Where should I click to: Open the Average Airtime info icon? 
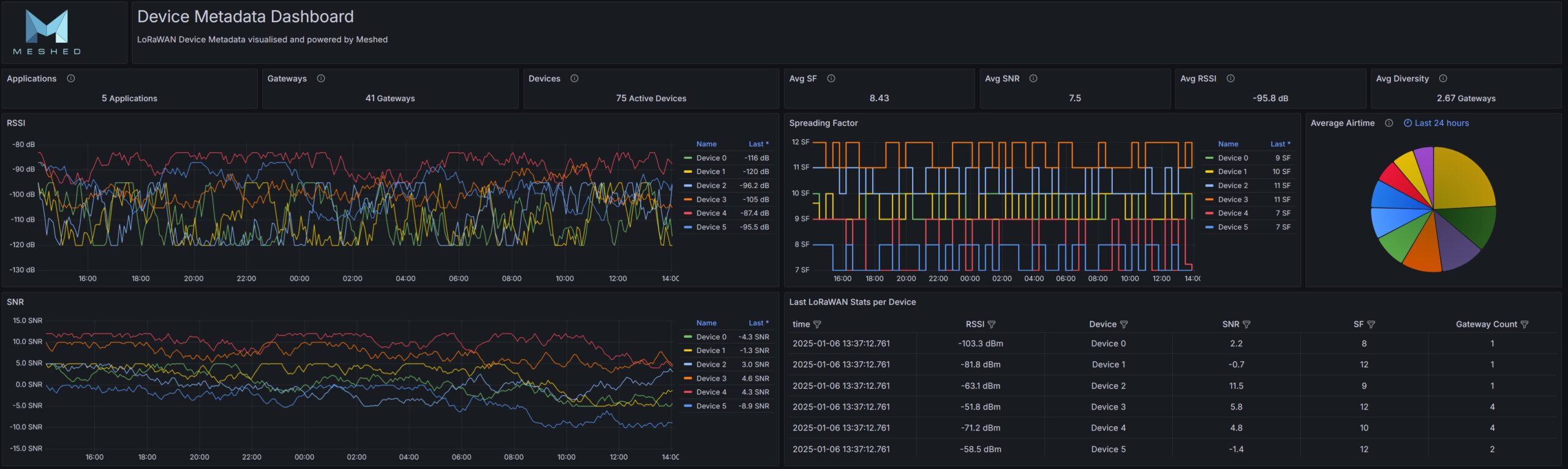pyautogui.click(x=1389, y=123)
